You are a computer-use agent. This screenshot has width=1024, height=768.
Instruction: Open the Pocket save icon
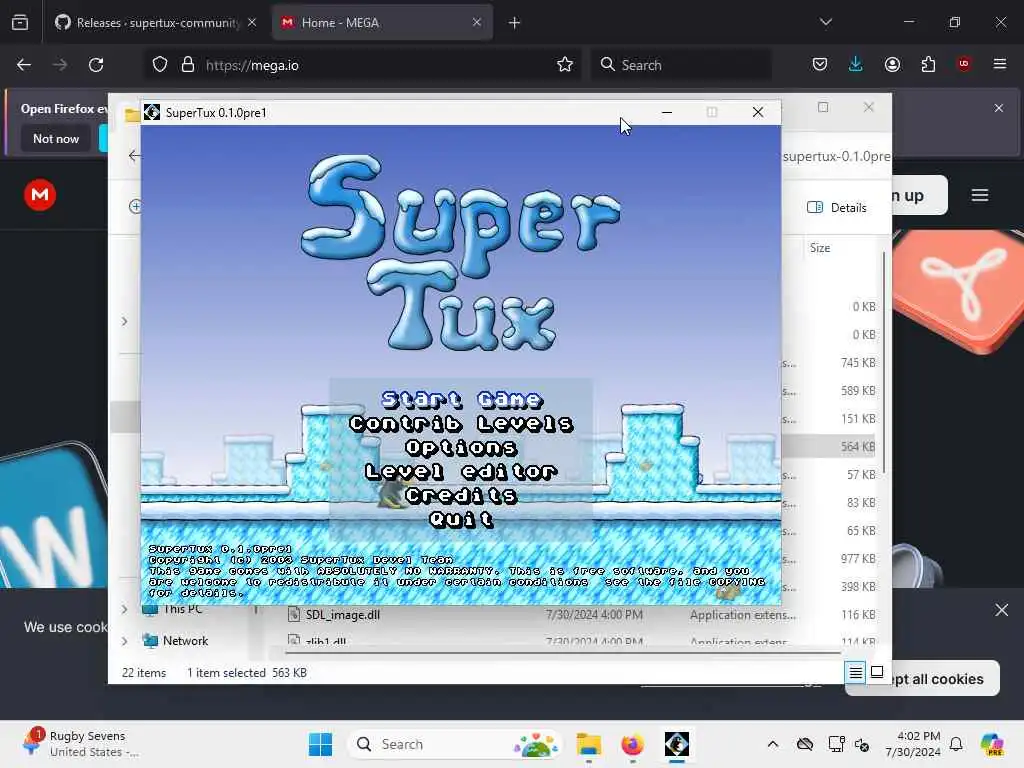(x=820, y=65)
